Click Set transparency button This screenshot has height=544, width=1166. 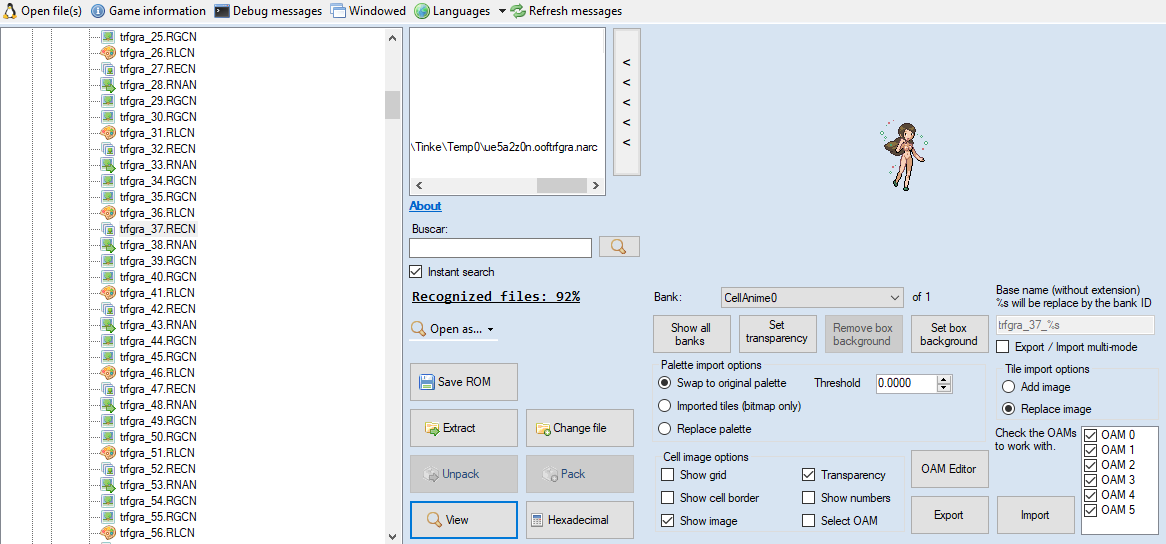point(778,334)
